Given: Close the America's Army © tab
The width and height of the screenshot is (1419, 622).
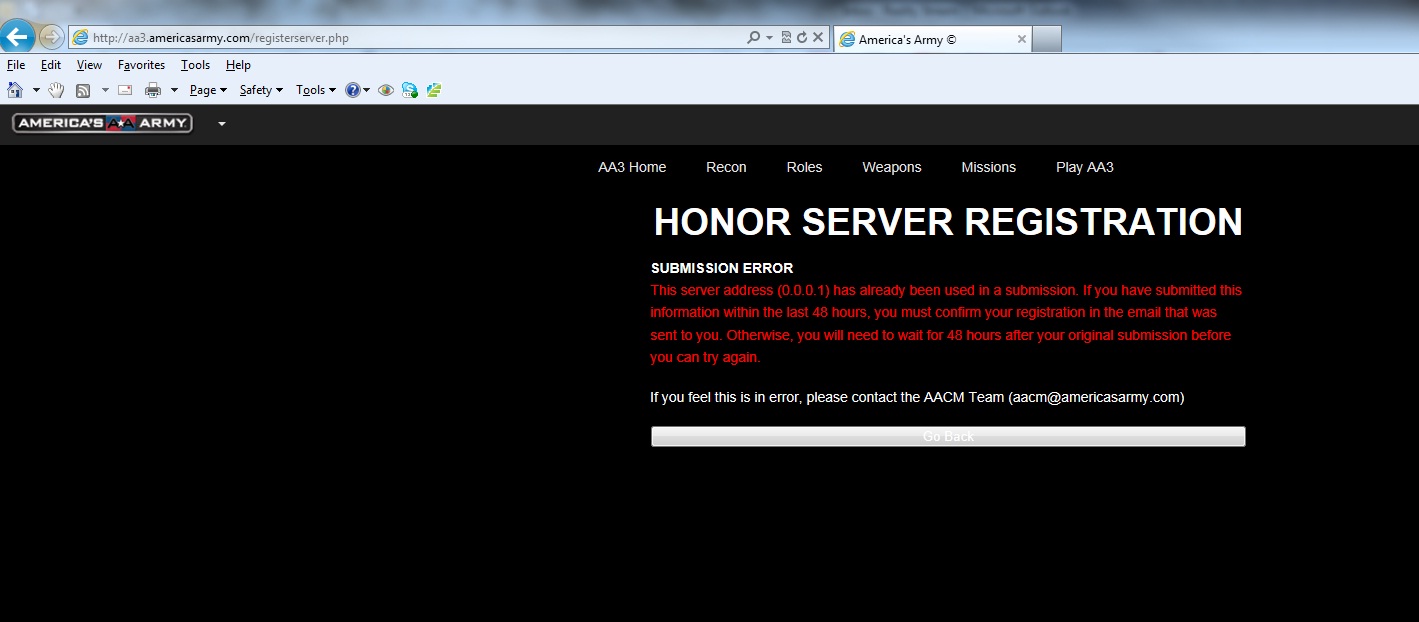Looking at the screenshot, I should [x=1021, y=39].
